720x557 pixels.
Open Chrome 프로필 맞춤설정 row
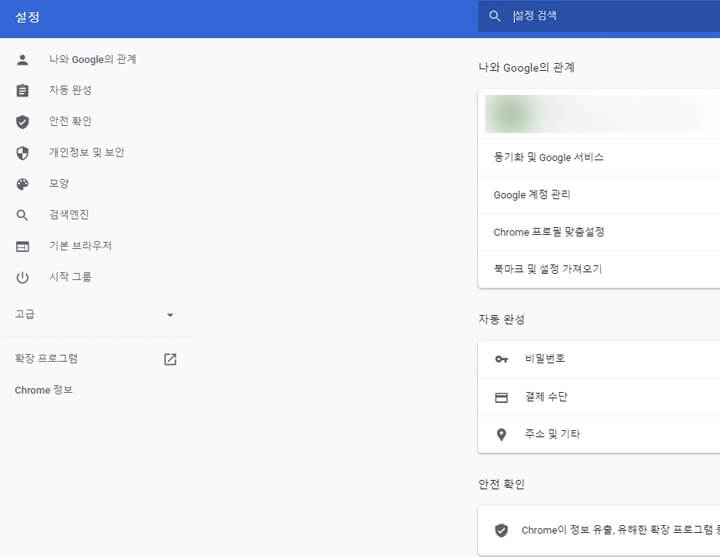pyautogui.click(x=599, y=232)
